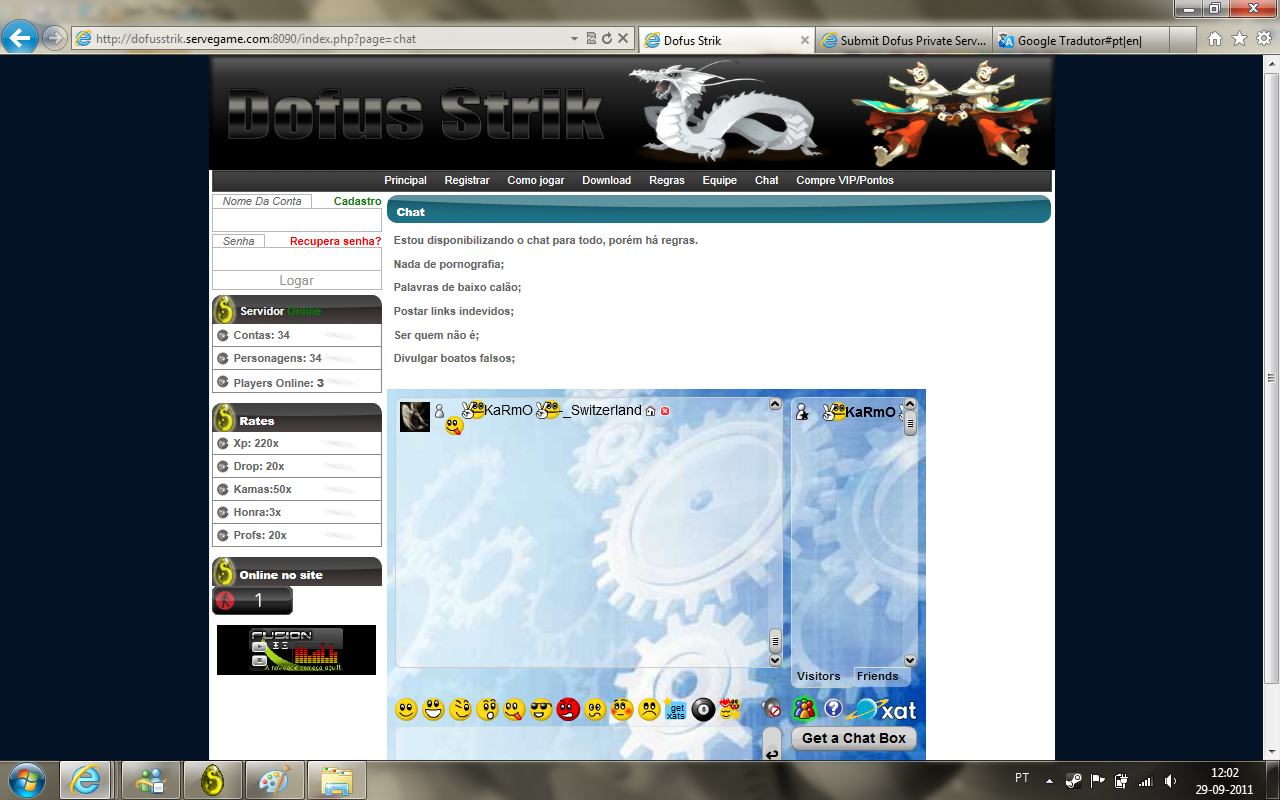
Task: Click the taskbar volume speaker icon
Action: pos(1170,781)
